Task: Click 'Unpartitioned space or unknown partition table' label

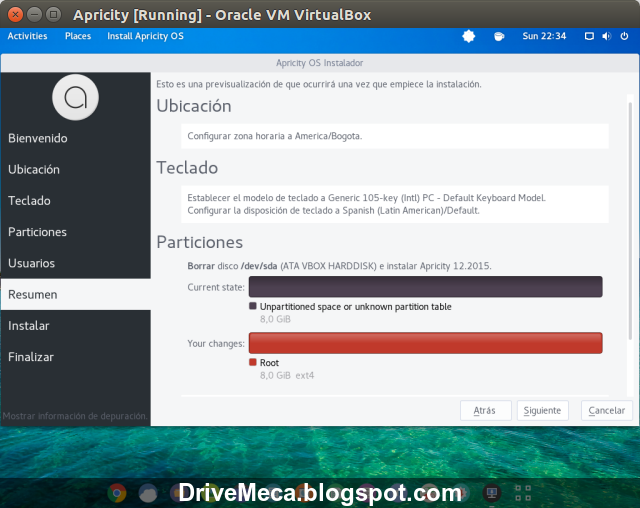Action: click(x=356, y=307)
